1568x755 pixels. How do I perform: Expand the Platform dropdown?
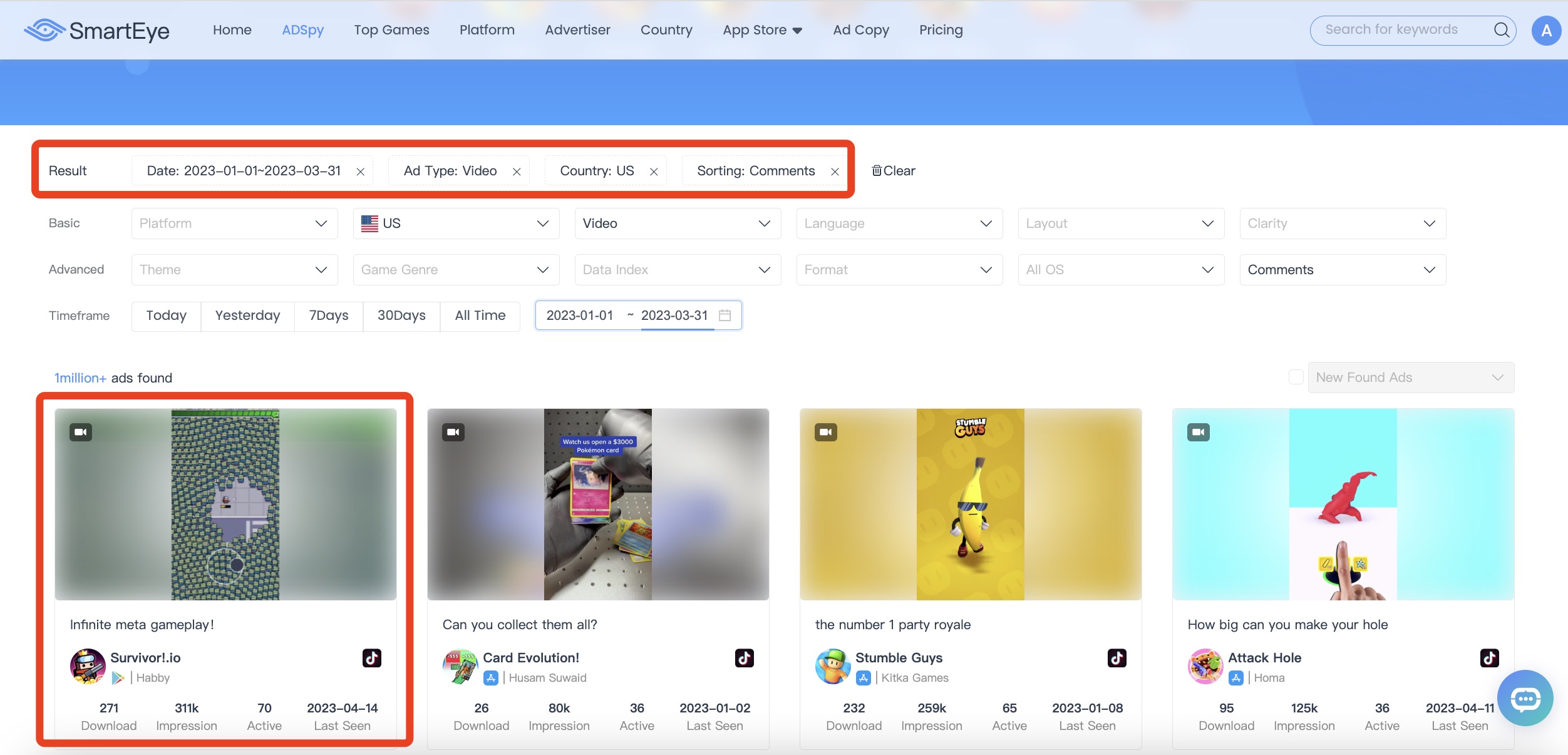tap(234, 223)
